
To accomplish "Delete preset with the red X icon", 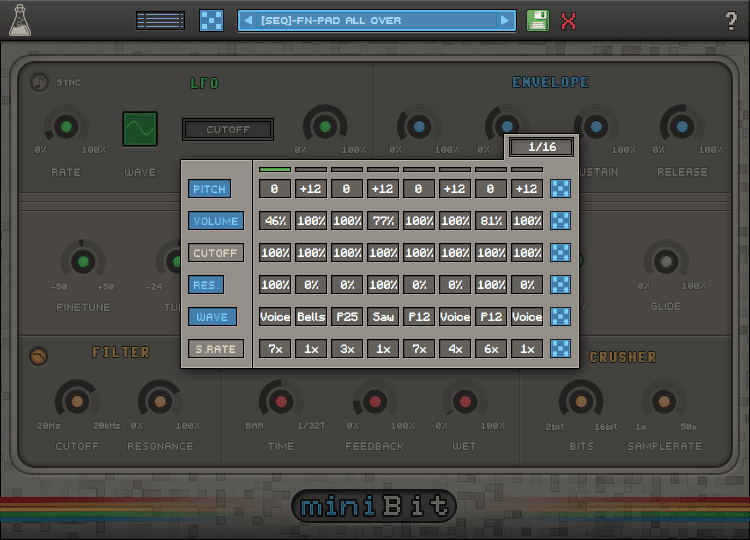I will click(x=569, y=21).
